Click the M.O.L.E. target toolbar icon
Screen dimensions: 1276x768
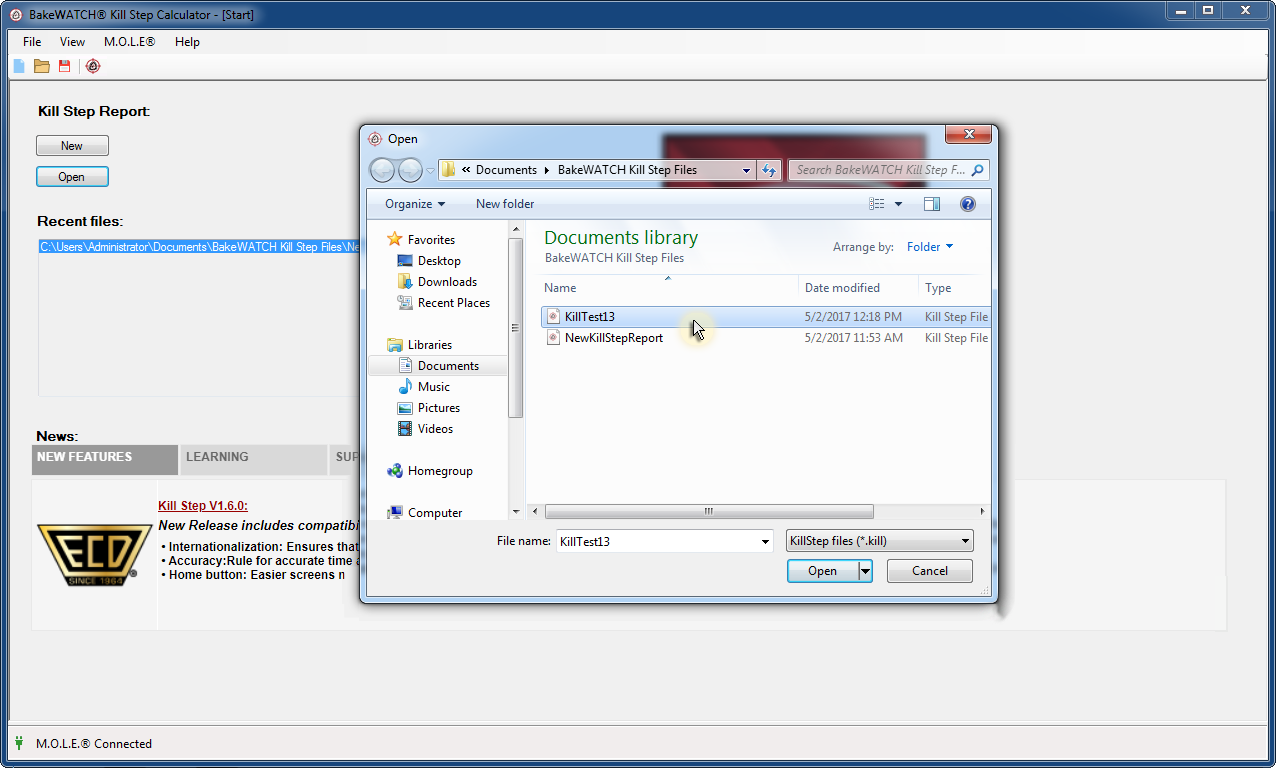(x=93, y=66)
